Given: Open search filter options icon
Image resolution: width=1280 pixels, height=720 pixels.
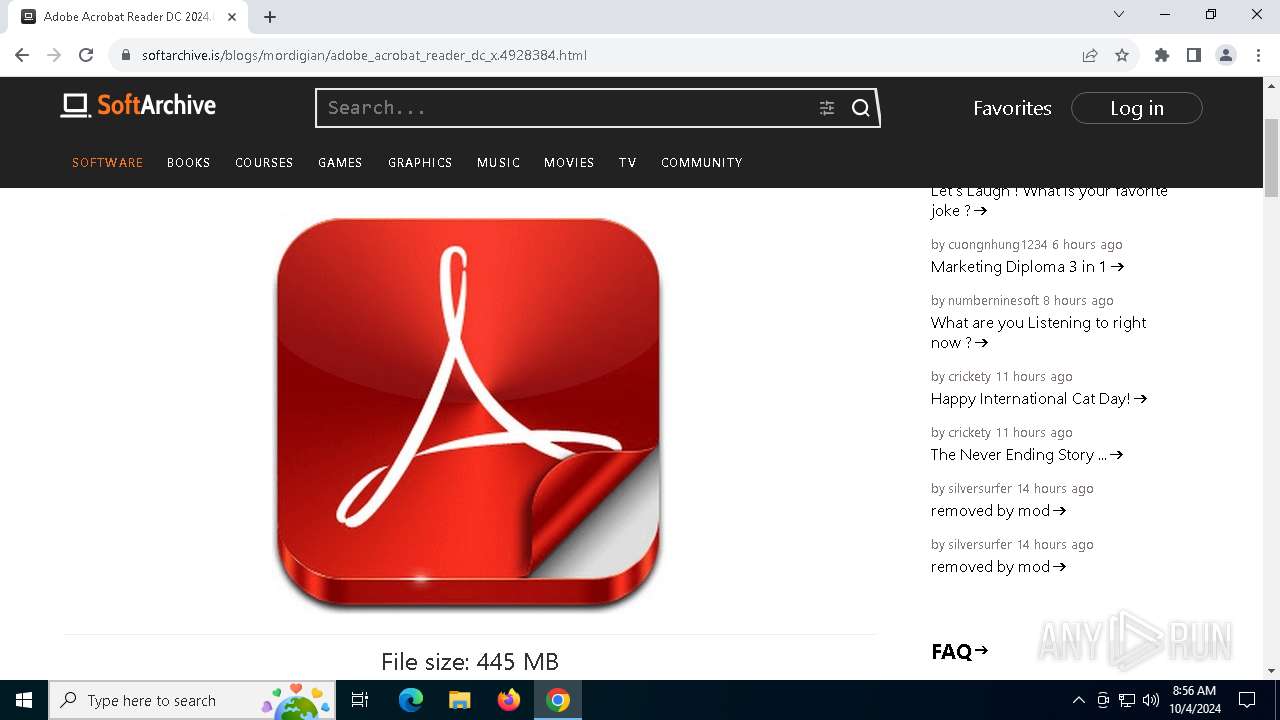Looking at the screenshot, I should (x=827, y=108).
